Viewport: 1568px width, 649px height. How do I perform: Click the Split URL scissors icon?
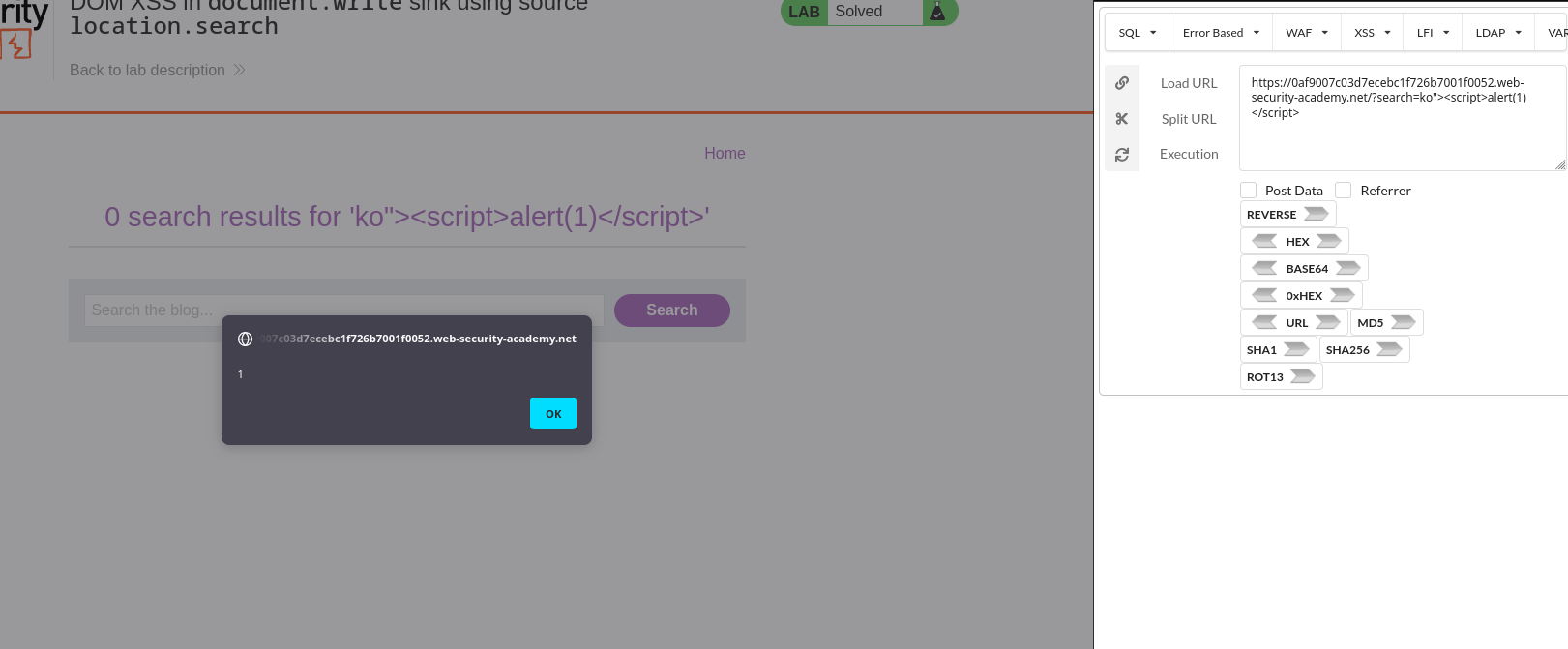pos(1122,119)
